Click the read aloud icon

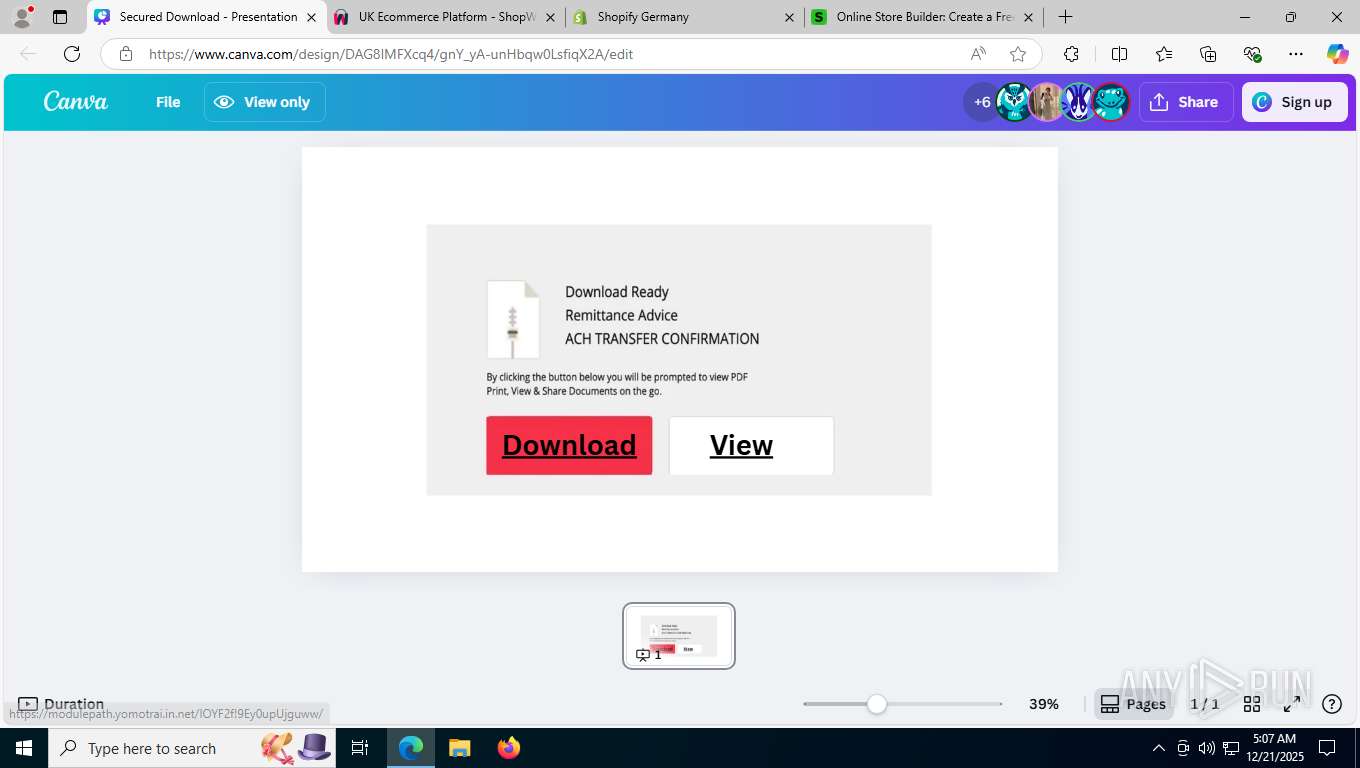(978, 54)
